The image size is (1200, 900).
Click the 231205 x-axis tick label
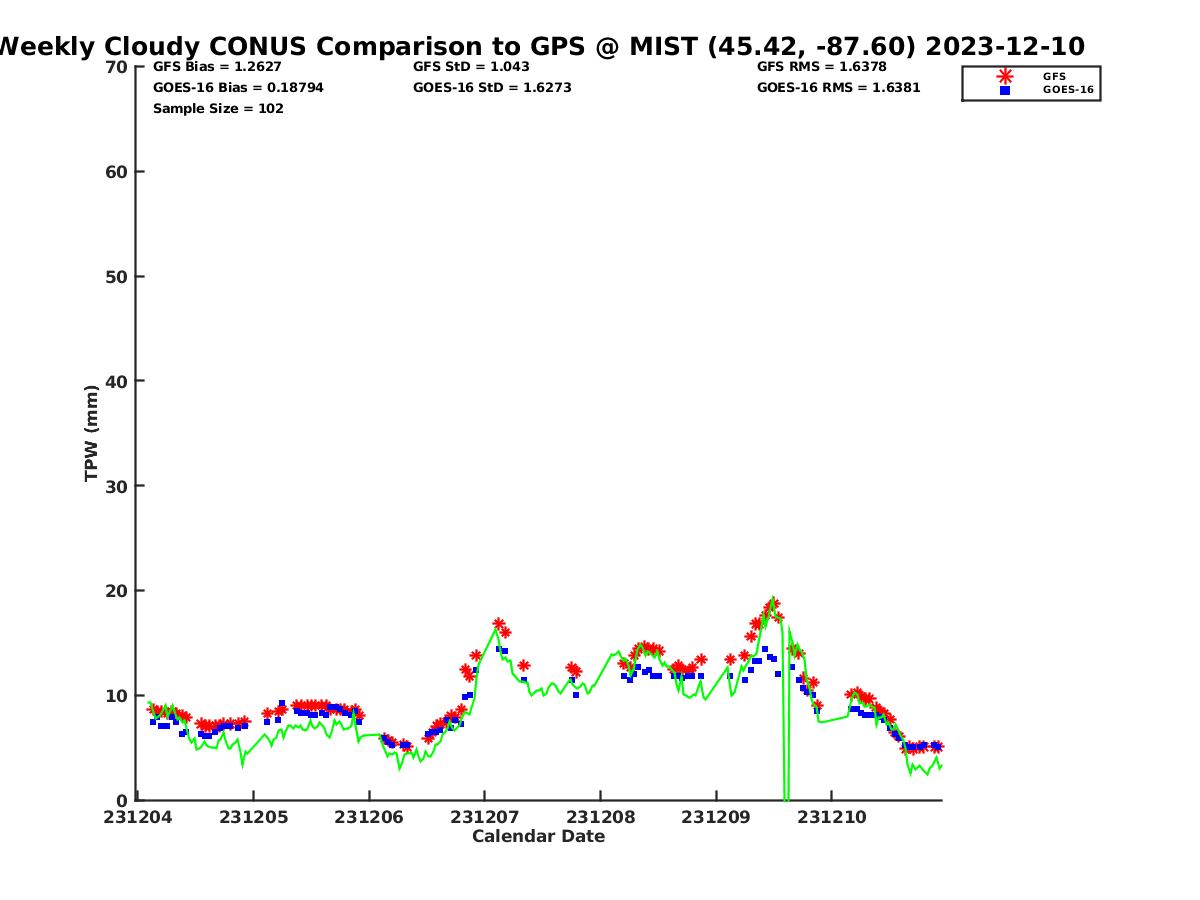(253, 818)
